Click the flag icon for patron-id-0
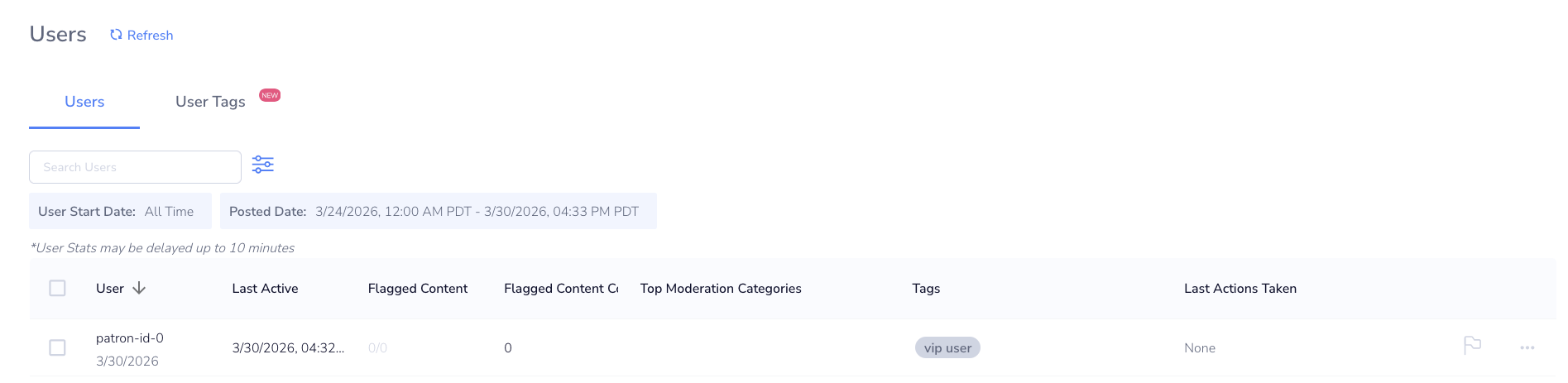Image resolution: width=1568 pixels, height=383 pixels. pos(1472,346)
